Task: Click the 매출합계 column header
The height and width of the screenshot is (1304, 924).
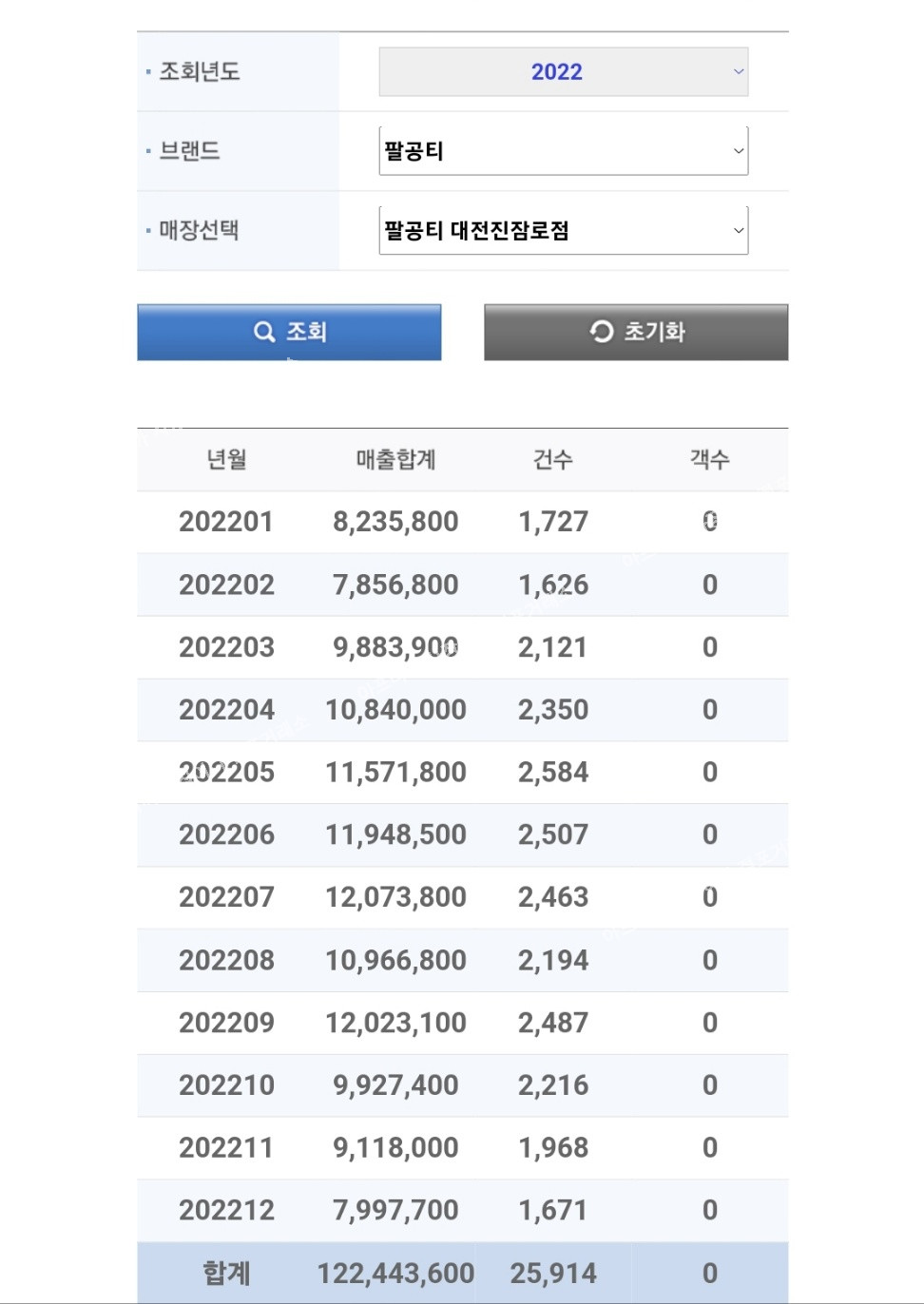Action: 395,460
